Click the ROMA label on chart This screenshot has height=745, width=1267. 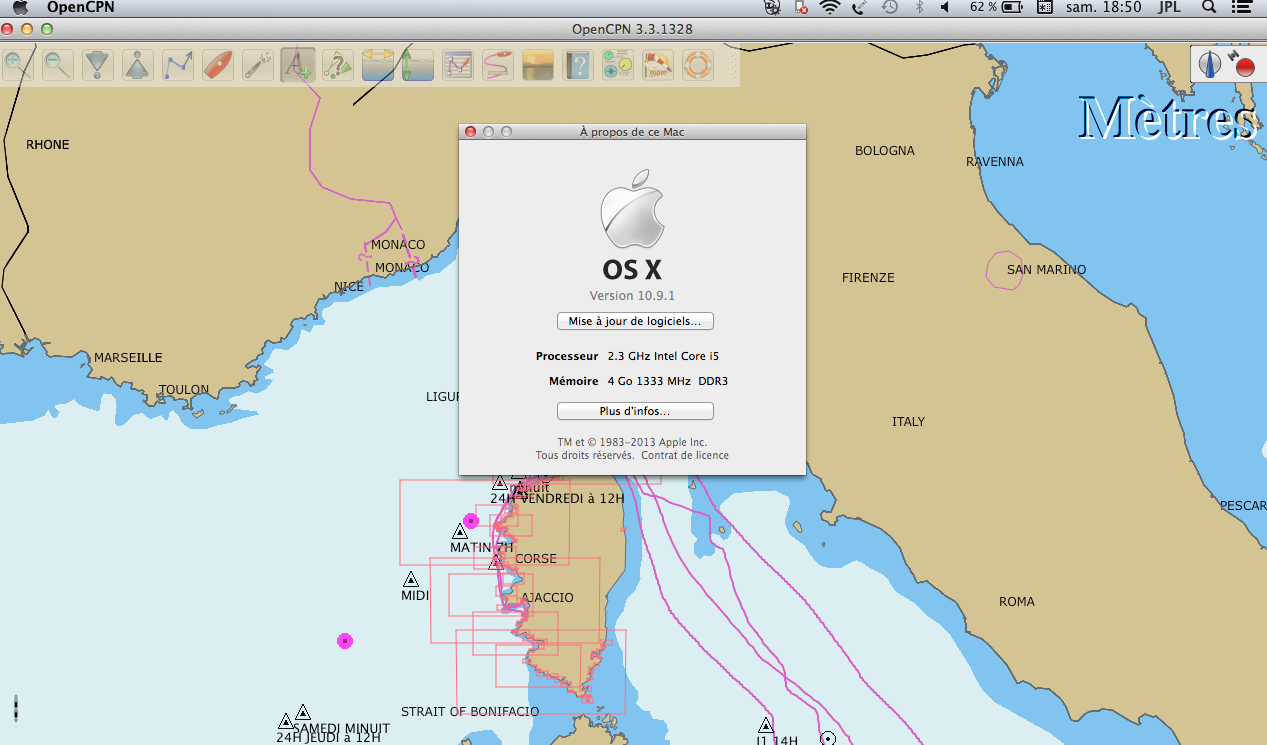[1017, 602]
